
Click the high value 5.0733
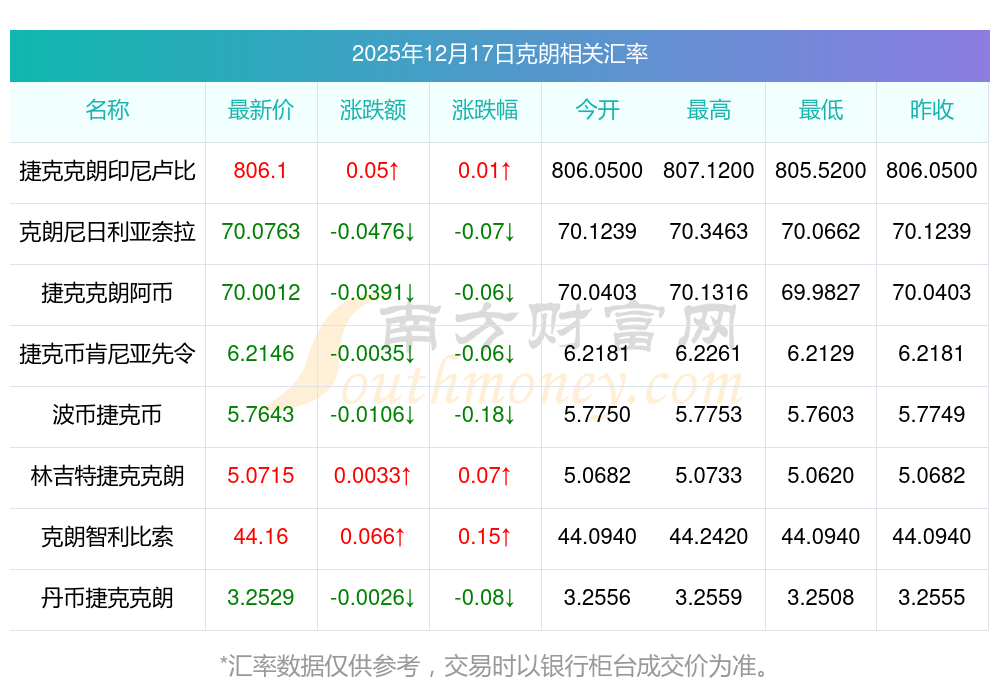click(x=709, y=476)
